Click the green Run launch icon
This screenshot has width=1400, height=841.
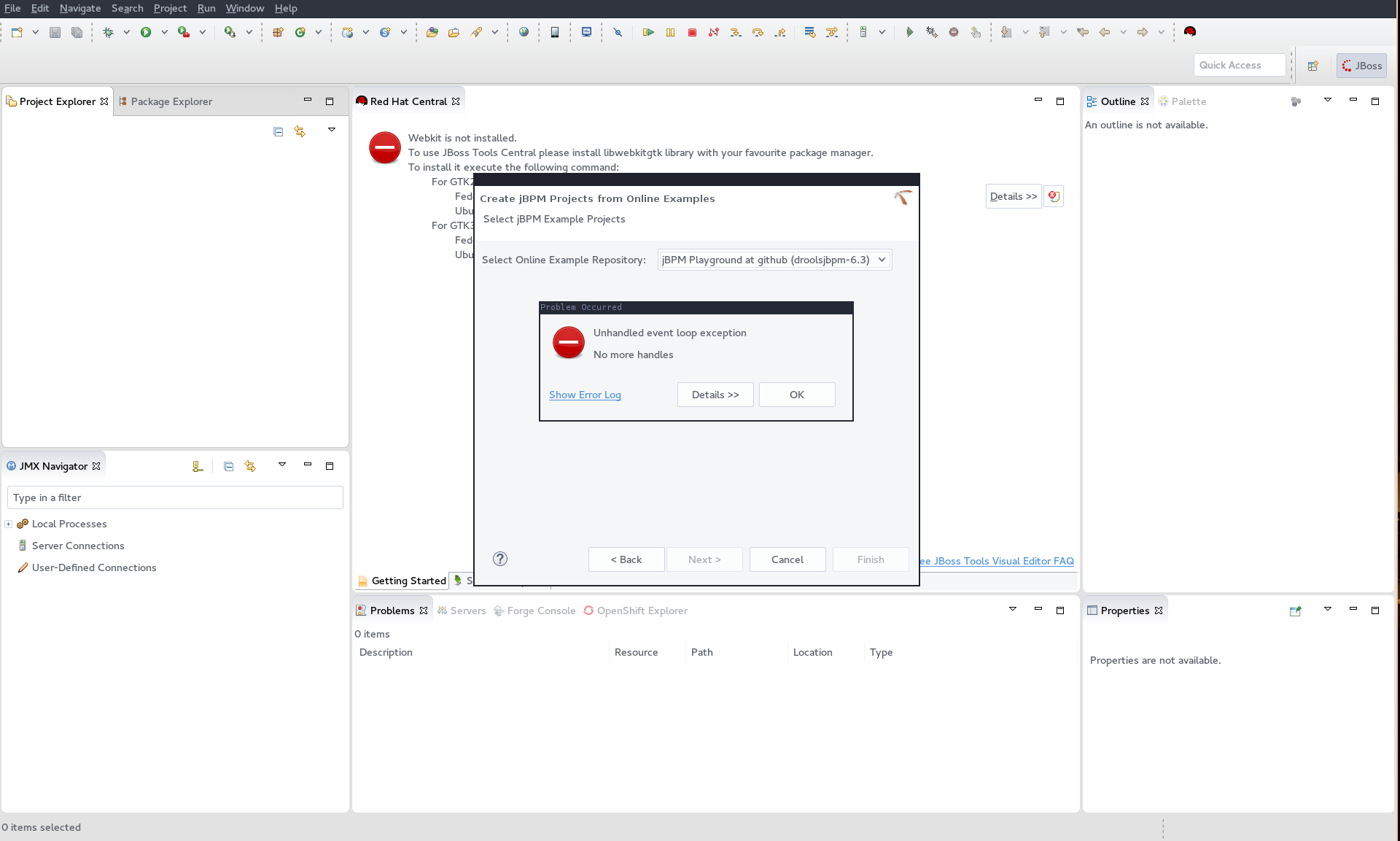click(x=146, y=32)
